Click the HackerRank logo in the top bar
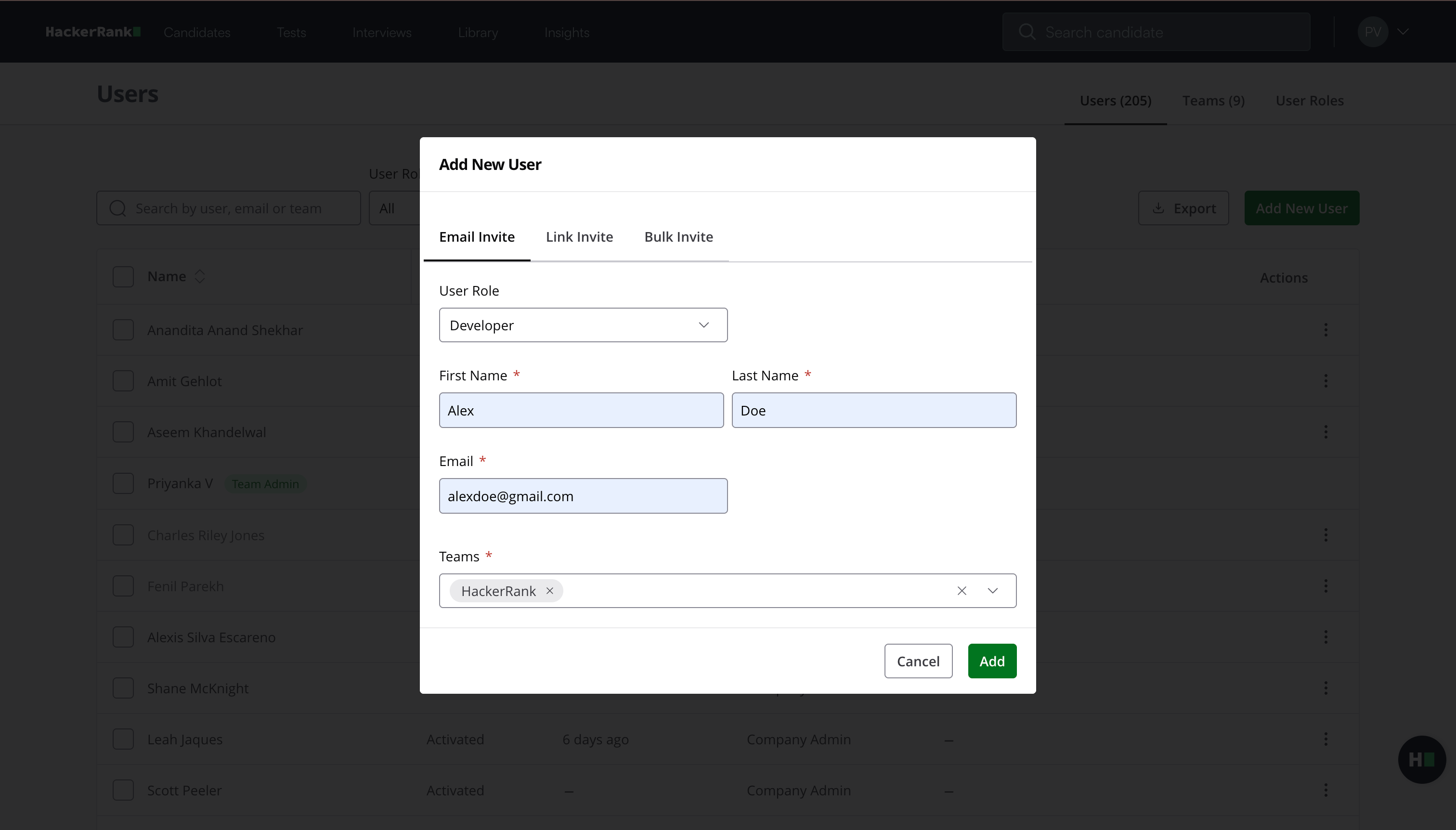Viewport: 1456px width, 830px height. point(93,32)
